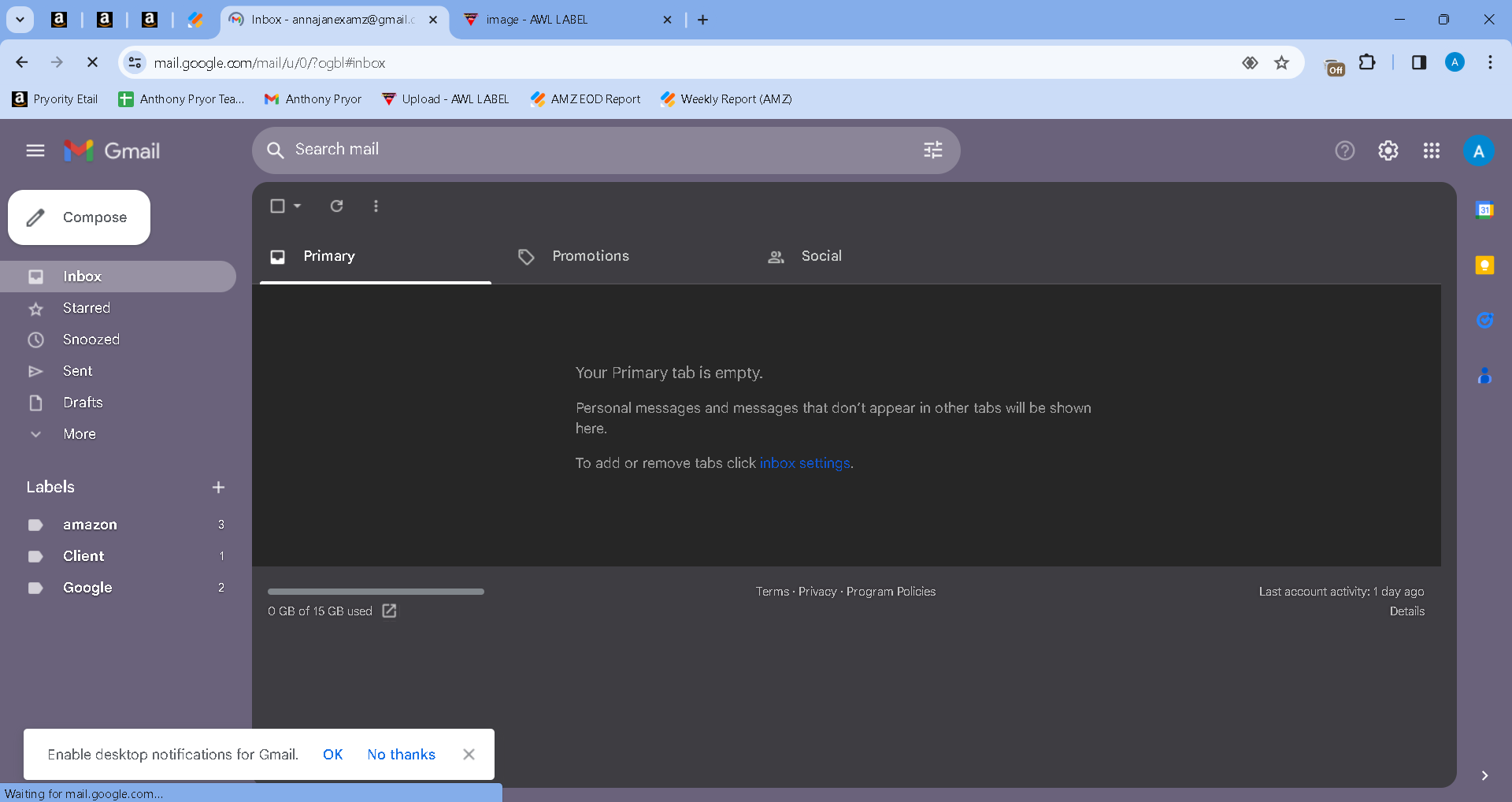
Task: Click the Compose button
Action: click(79, 217)
